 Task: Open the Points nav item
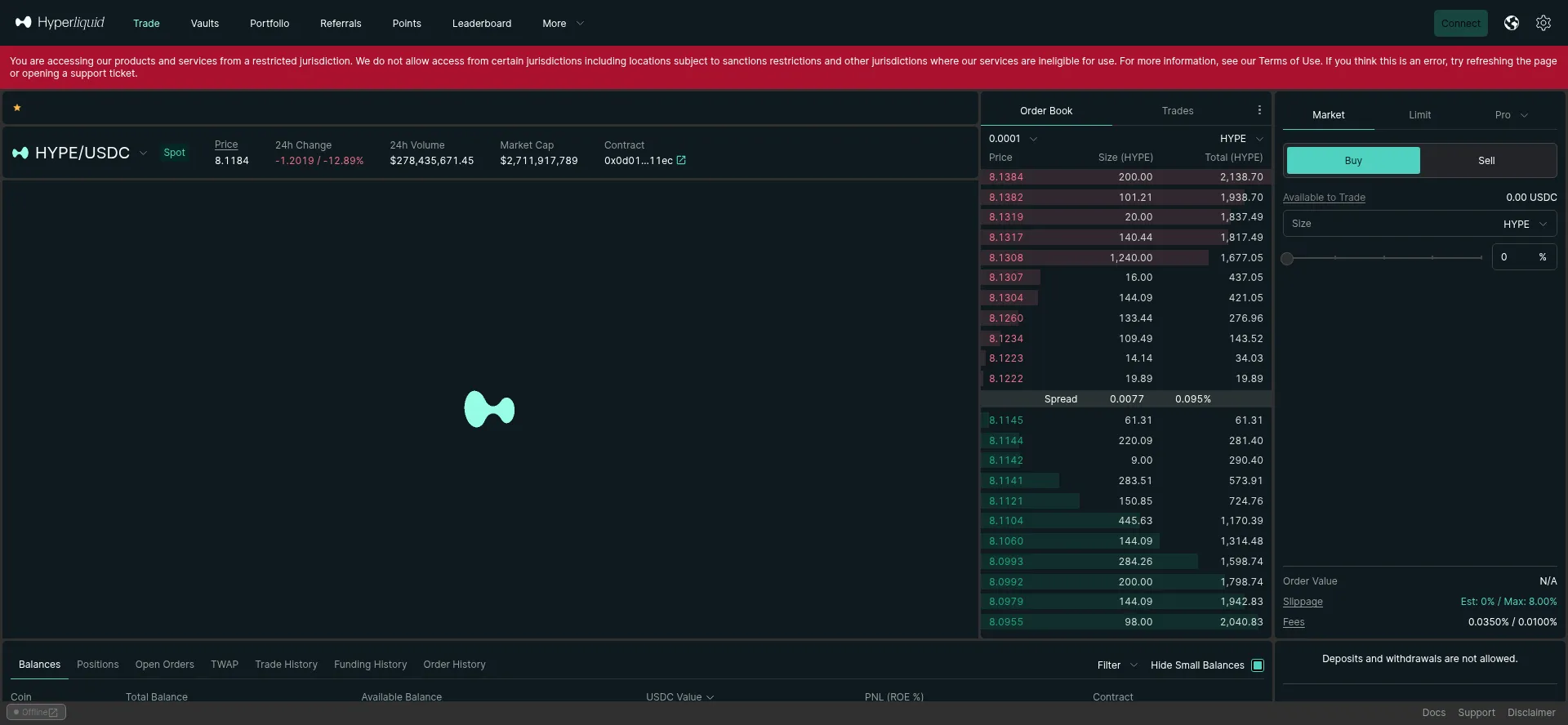(407, 24)
